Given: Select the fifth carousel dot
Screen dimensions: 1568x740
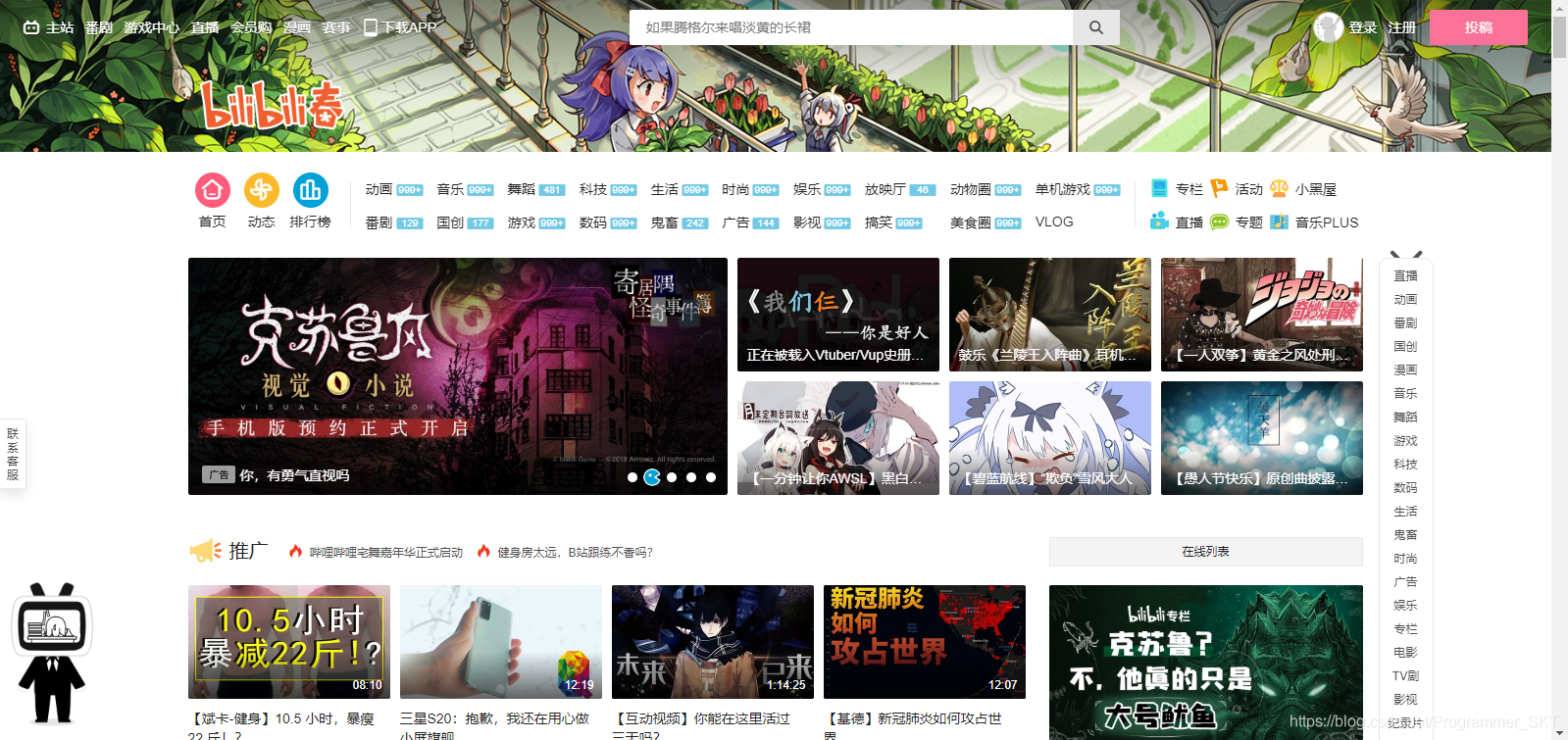Looking at the screenshot, I should coord(711,477).
